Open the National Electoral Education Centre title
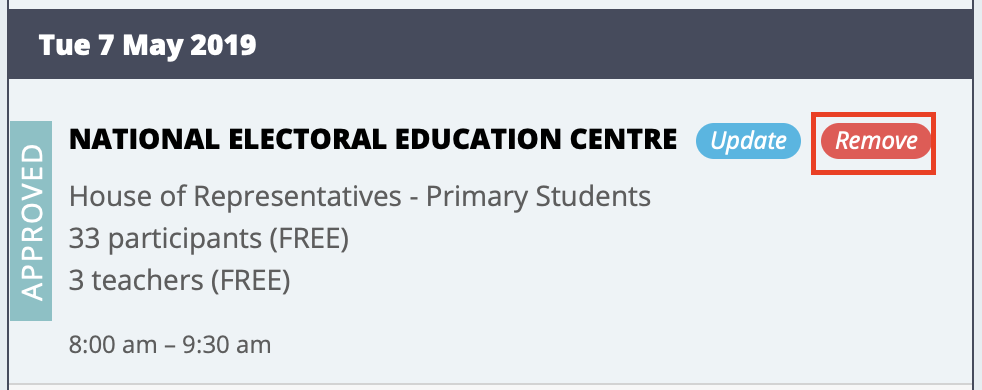 [373, 140]
